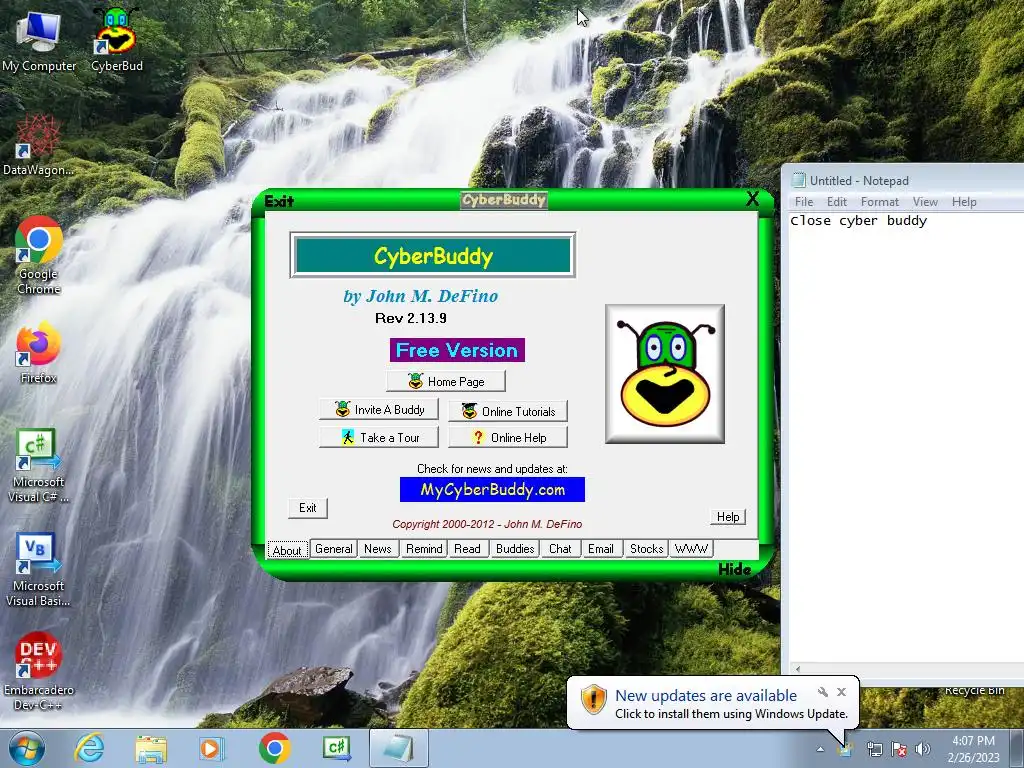Open Windows Explorer from taskbar
Viewport: 1024px width, 768px height.
151,748
